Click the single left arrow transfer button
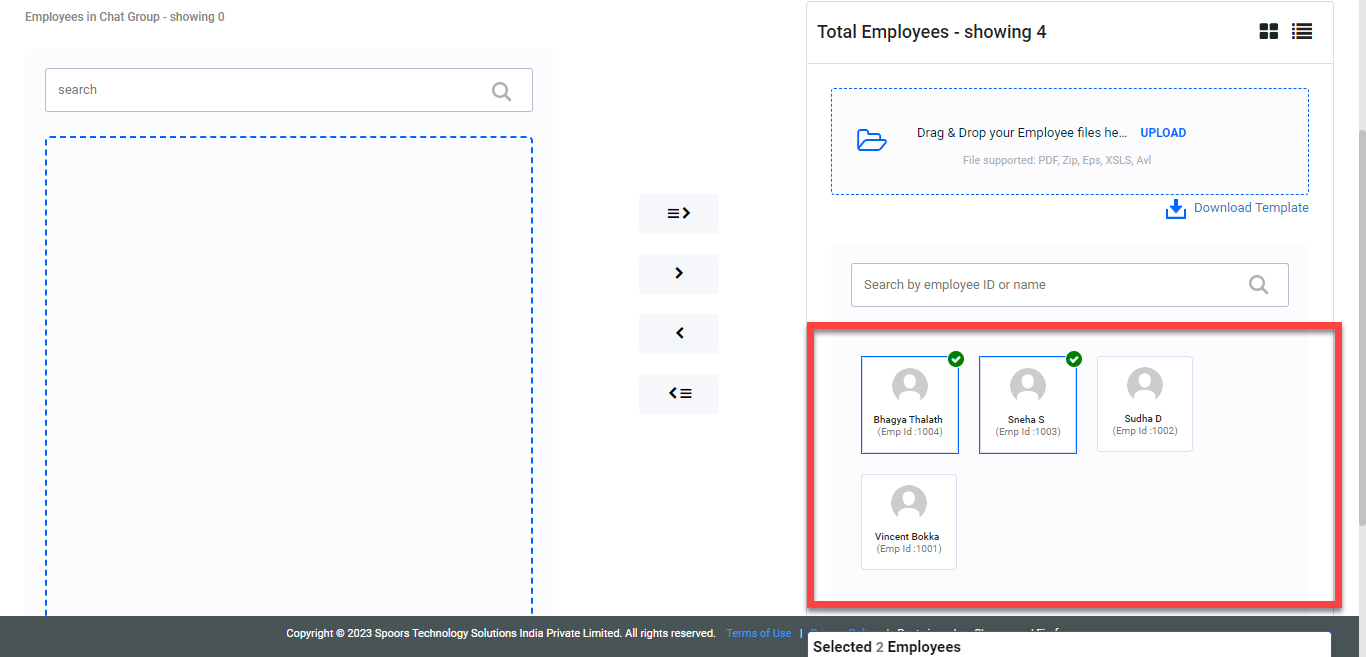 click(679, 333)
